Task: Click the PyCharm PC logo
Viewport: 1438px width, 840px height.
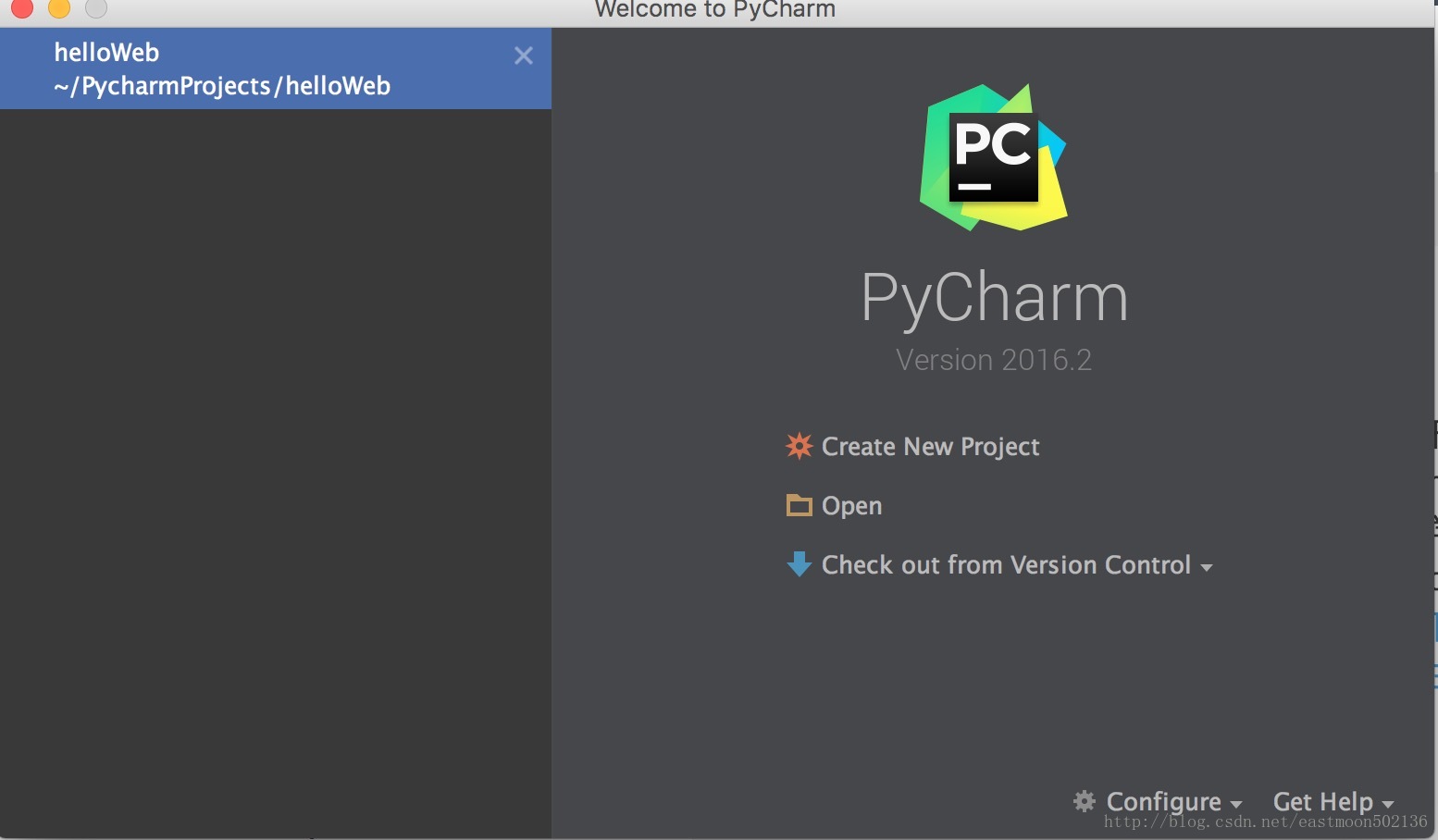Action: coord(993,157)
